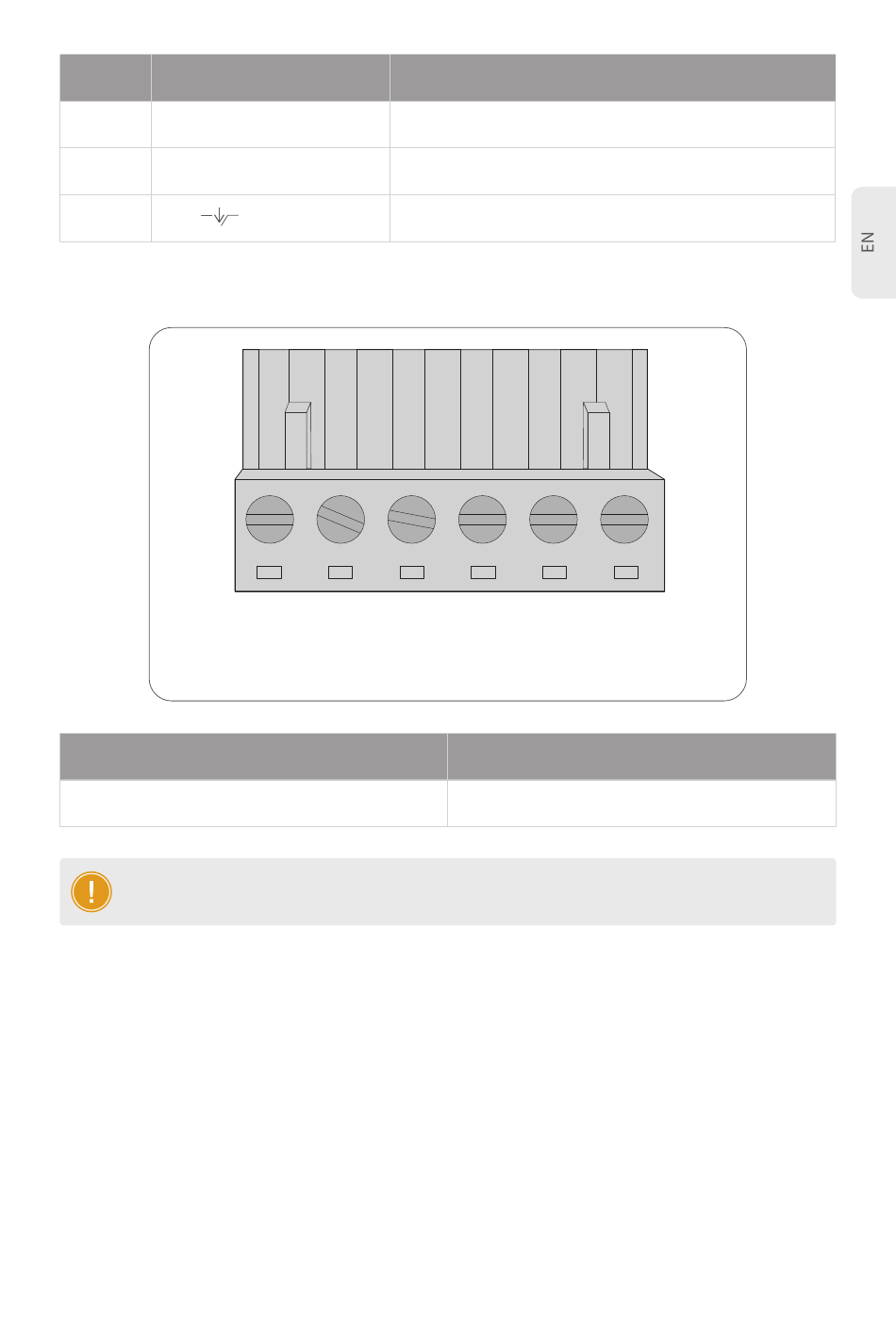This screenshot has height=1344, width=896.
Task: Click the third screw from the left
Action: pyautogui.click(x=411, y=520)
